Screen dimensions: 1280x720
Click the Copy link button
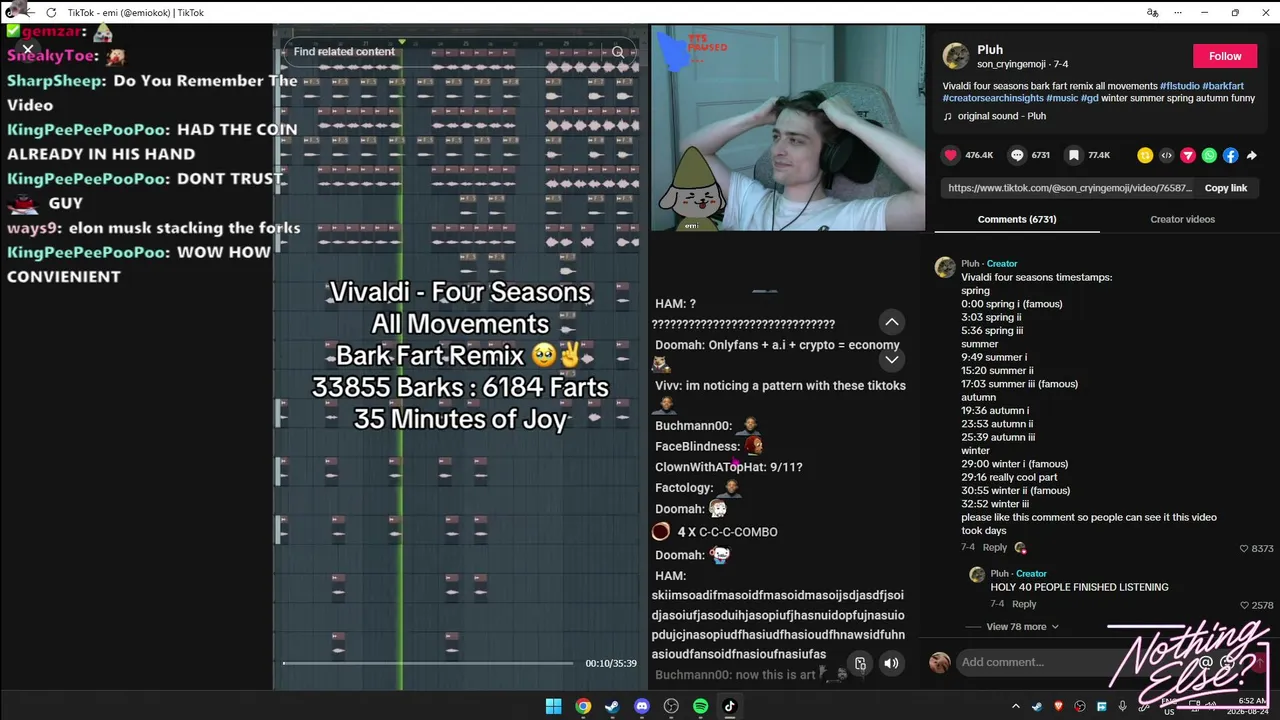[1225, 188]
